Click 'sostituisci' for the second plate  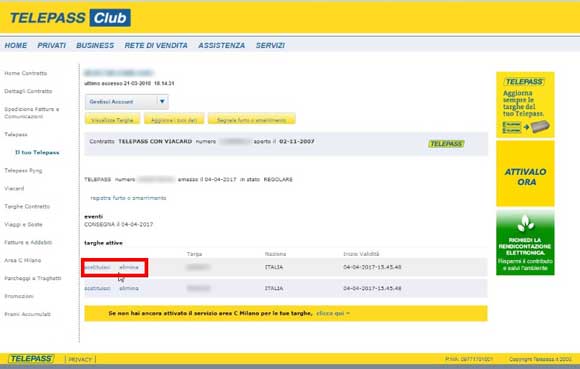pos(97,288)
